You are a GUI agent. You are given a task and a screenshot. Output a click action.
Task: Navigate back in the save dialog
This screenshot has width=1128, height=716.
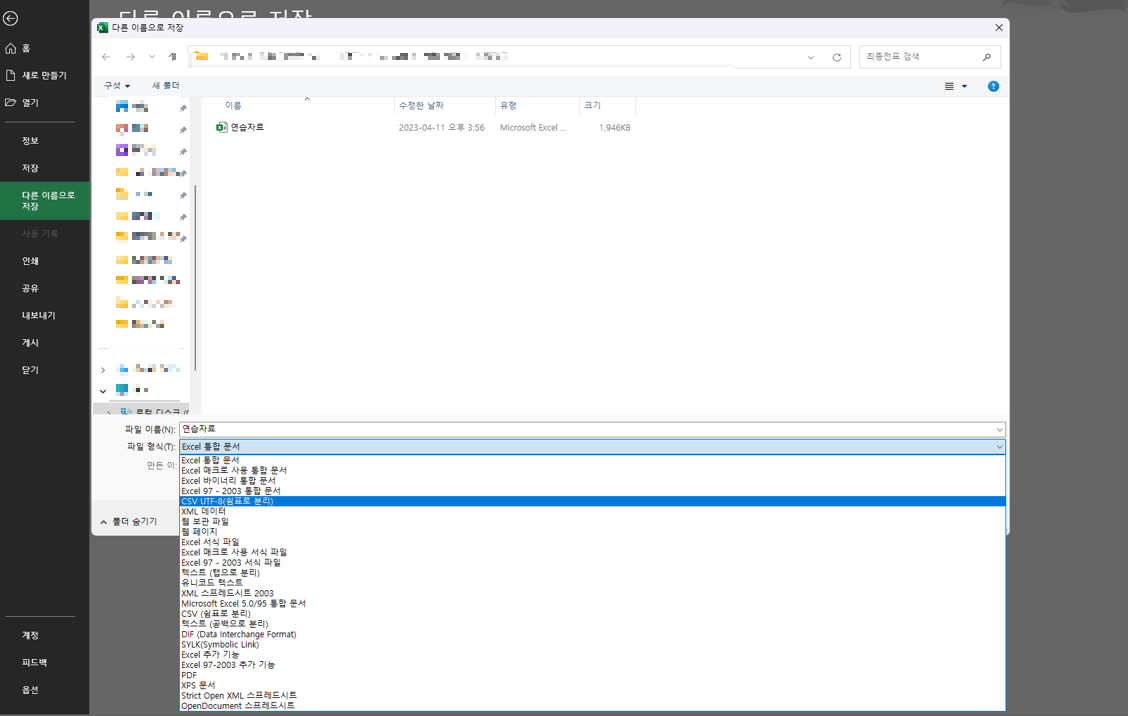pos(106,57)
